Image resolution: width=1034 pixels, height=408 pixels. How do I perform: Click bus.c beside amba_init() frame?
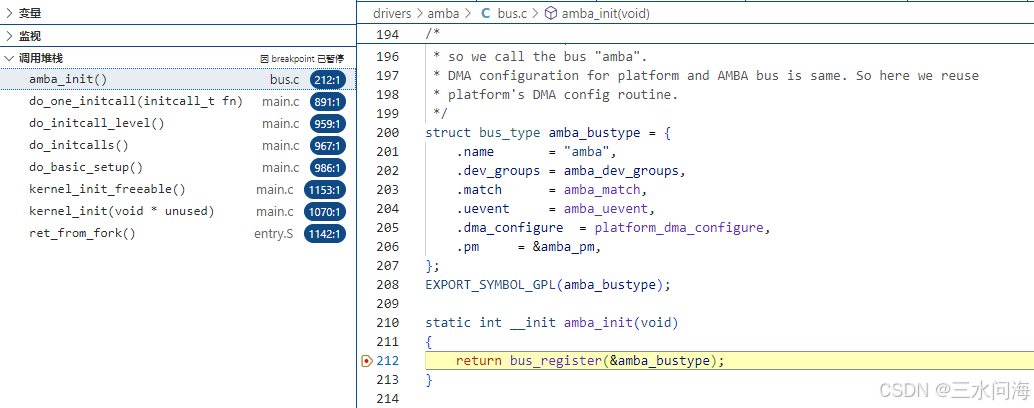tap(284, 80)
